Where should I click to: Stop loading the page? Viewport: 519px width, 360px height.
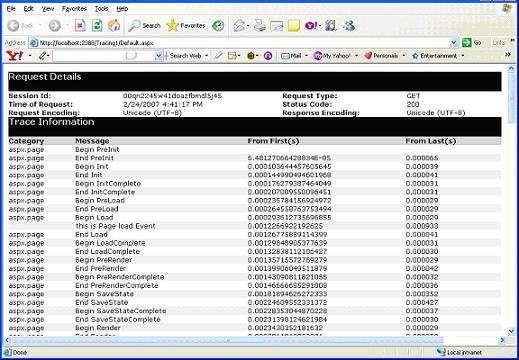coord(80,26)
